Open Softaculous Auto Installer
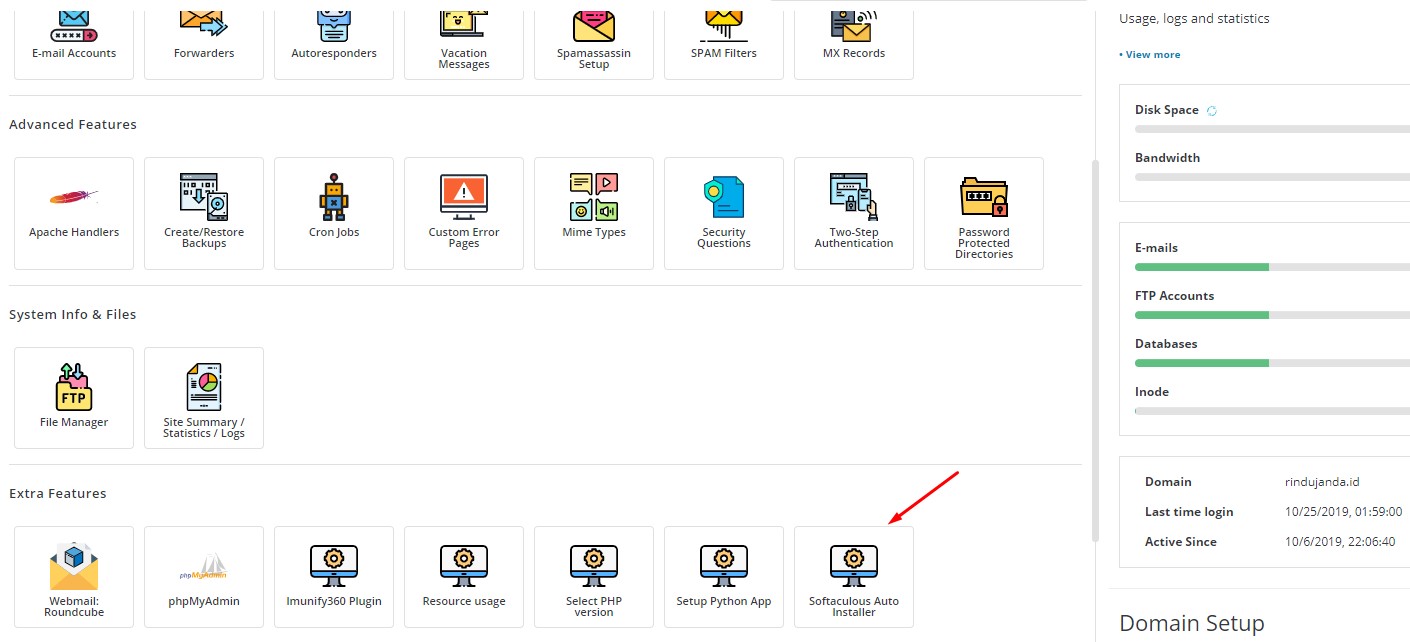Viewport: 1410px width, 642px height. click(x=853, y=577)
